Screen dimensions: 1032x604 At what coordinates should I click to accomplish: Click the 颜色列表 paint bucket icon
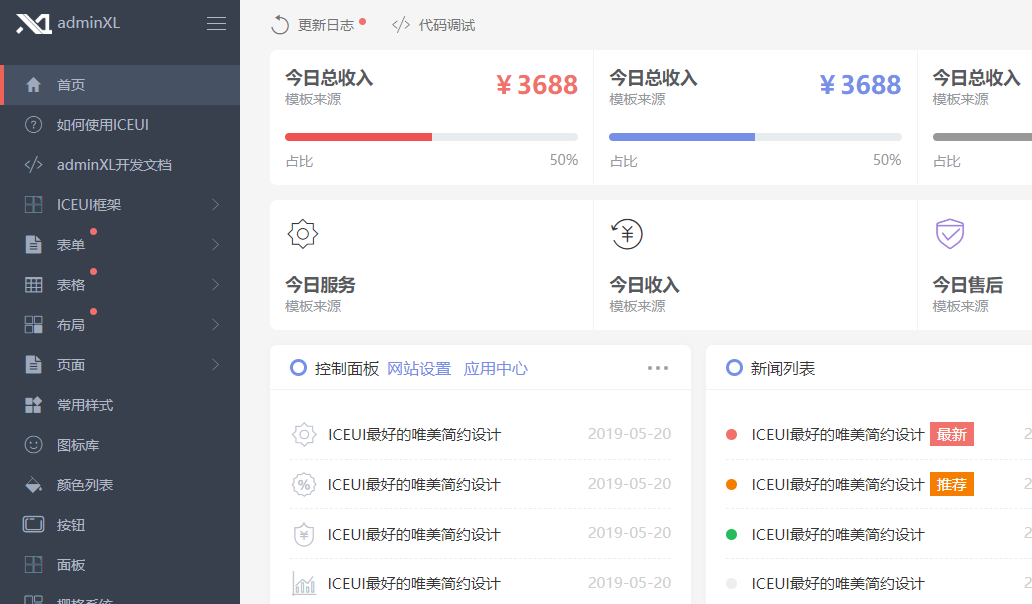coord(34,485)
